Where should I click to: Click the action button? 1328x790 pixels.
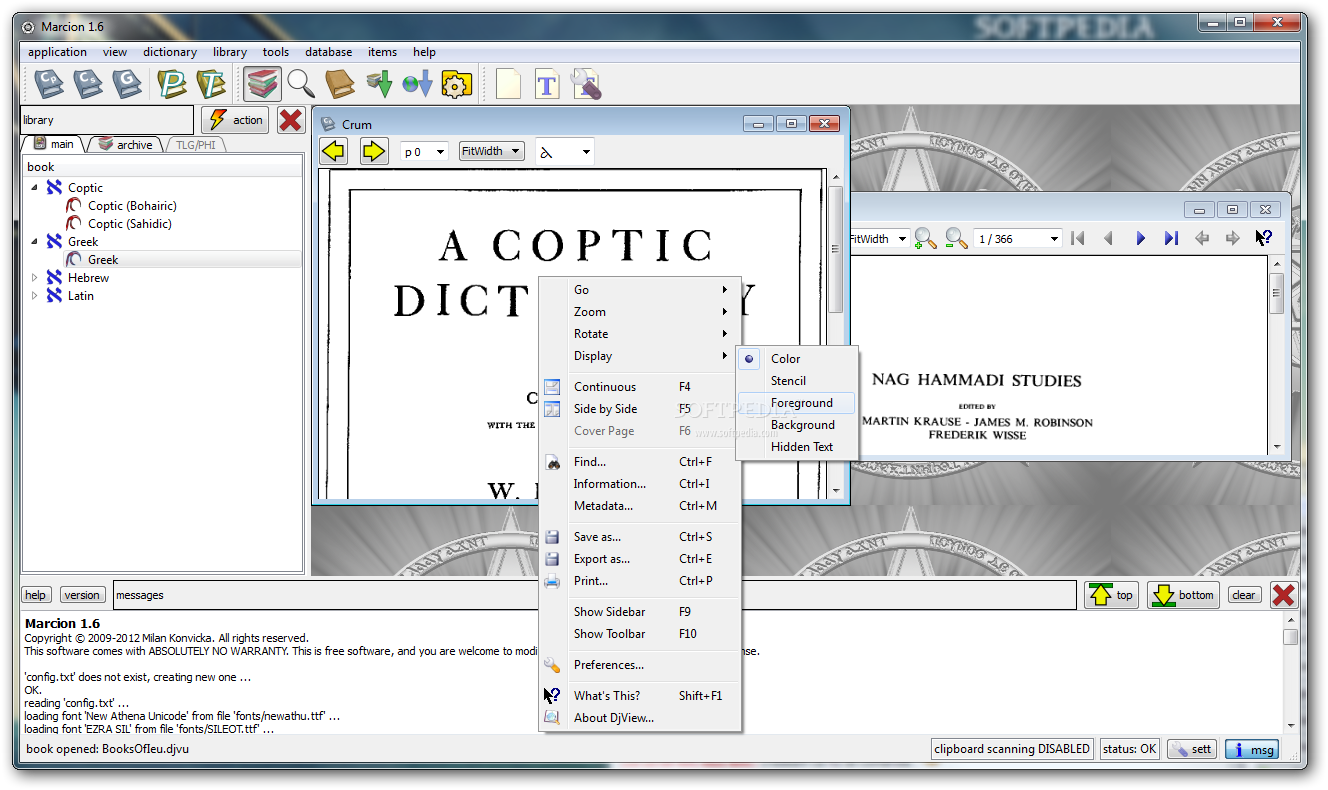236,120
